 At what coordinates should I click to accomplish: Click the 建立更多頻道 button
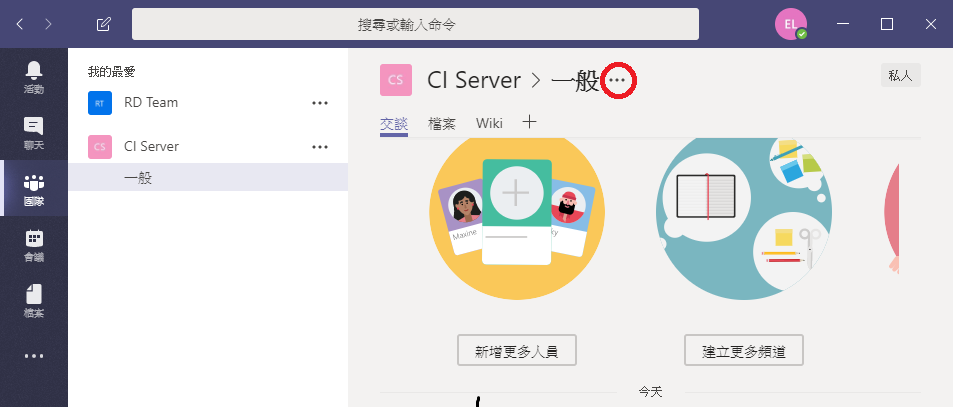tap(744, 351)
